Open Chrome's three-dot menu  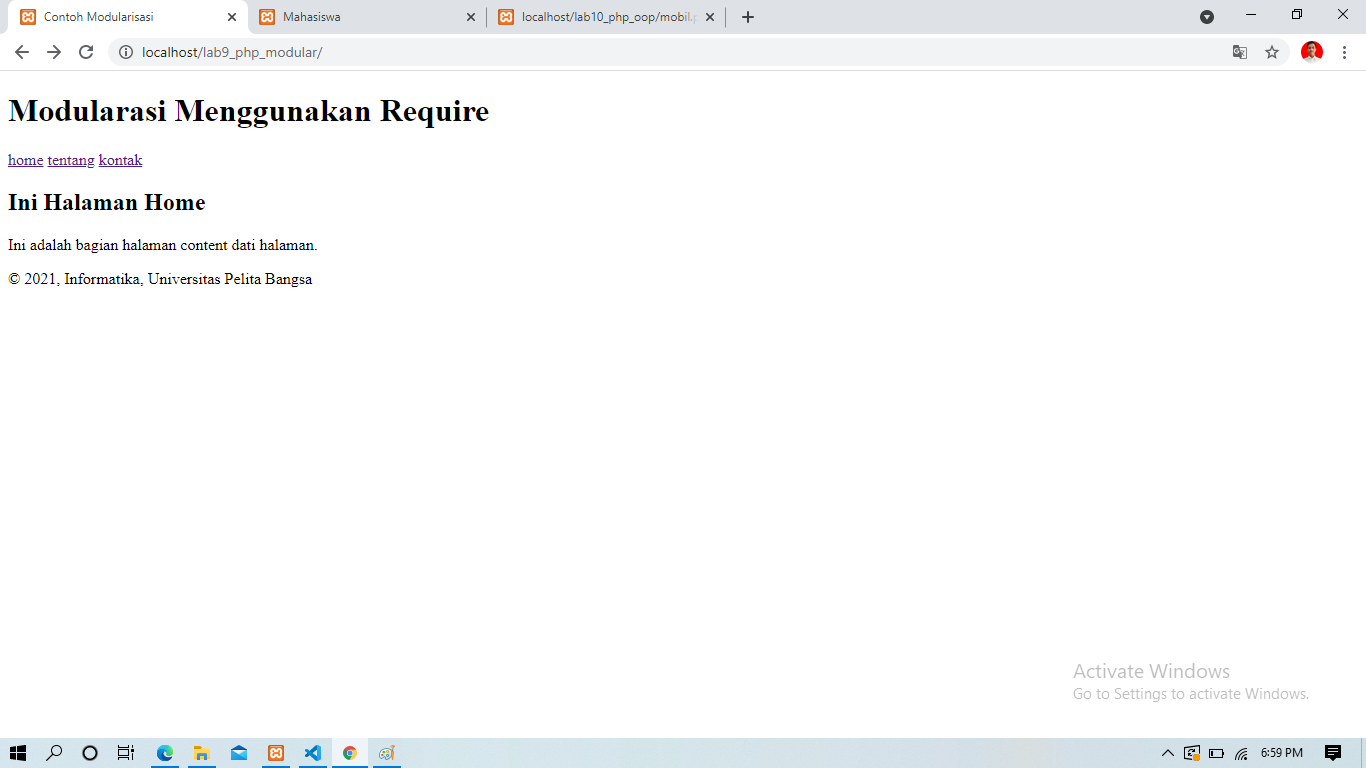tap(1344, 52)
